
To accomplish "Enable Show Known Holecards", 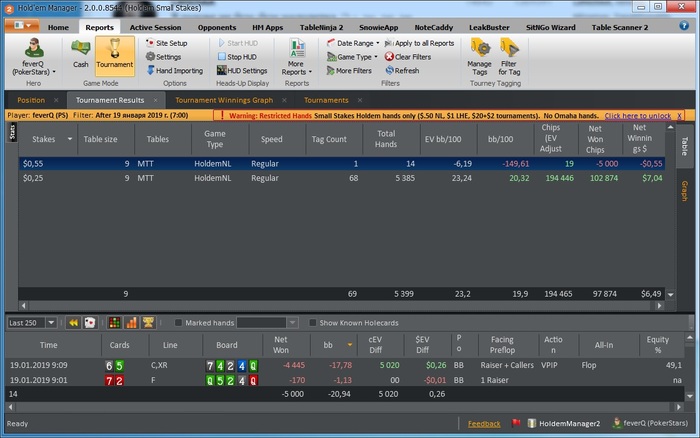I will [312, 322].
